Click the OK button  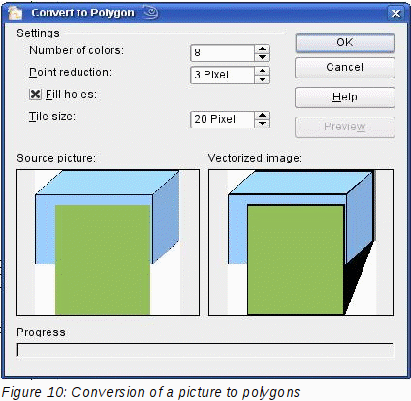click(x=345, y=43)
